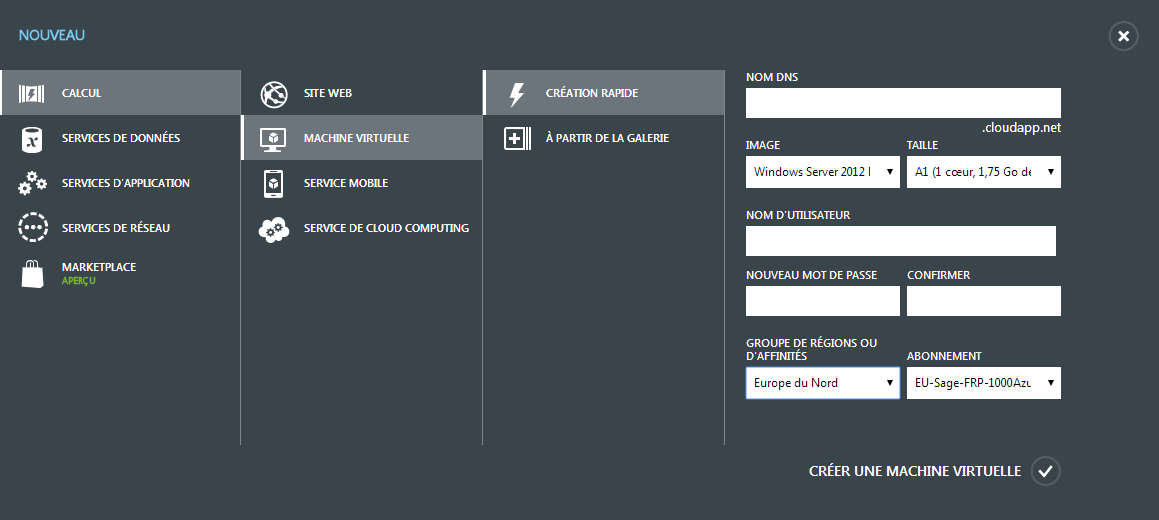The height and width of the screenshot is (520, 1159).
Task: Click the Machine Virtuelle monitor icon
Action: tap(273, 139)
